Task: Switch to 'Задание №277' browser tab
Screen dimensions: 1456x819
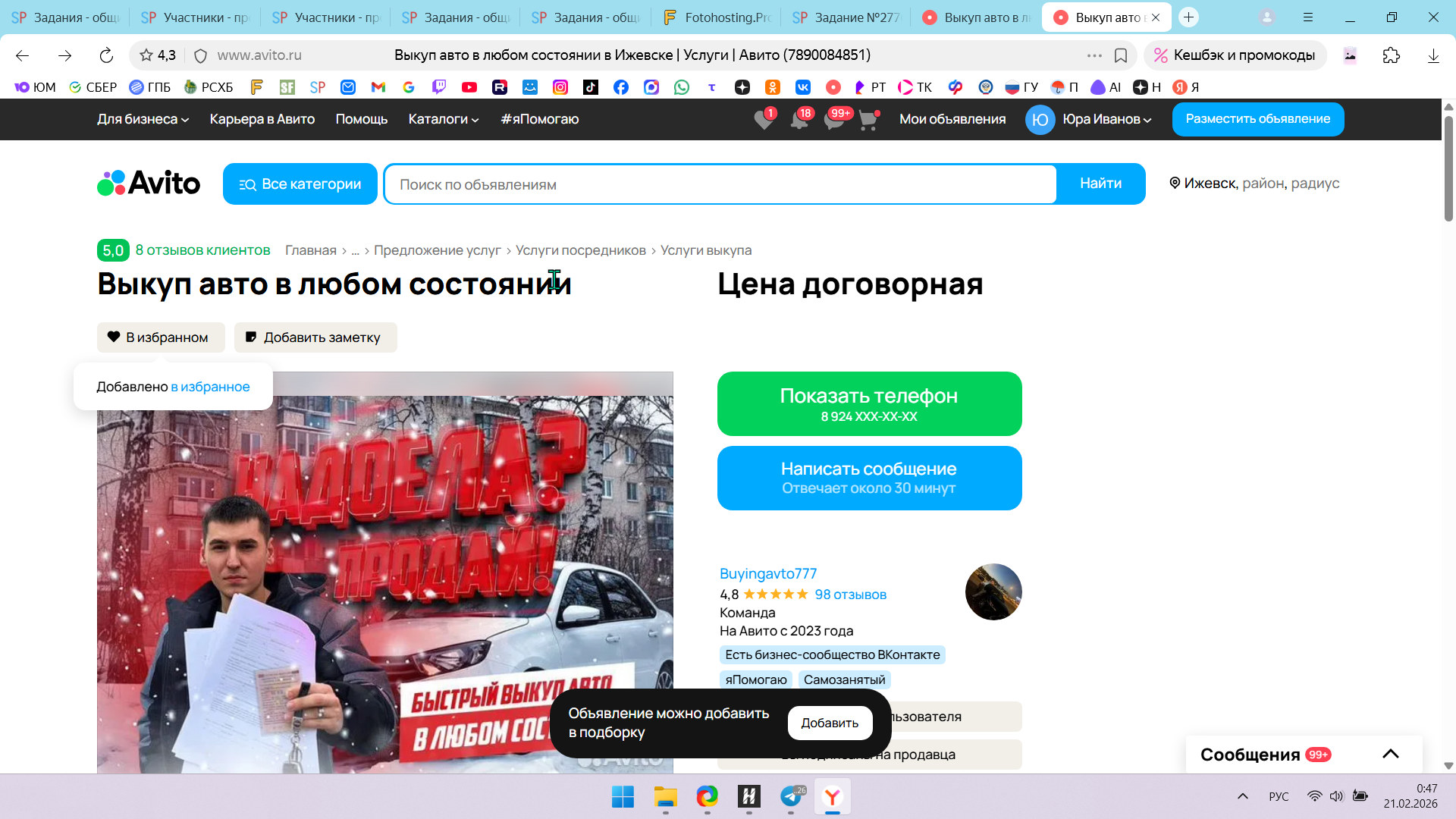Action: (x=846, y=17)
